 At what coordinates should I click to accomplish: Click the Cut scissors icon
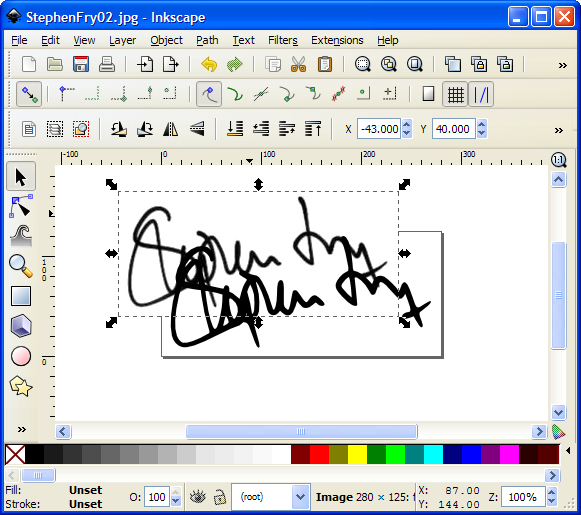click(298, 64)
